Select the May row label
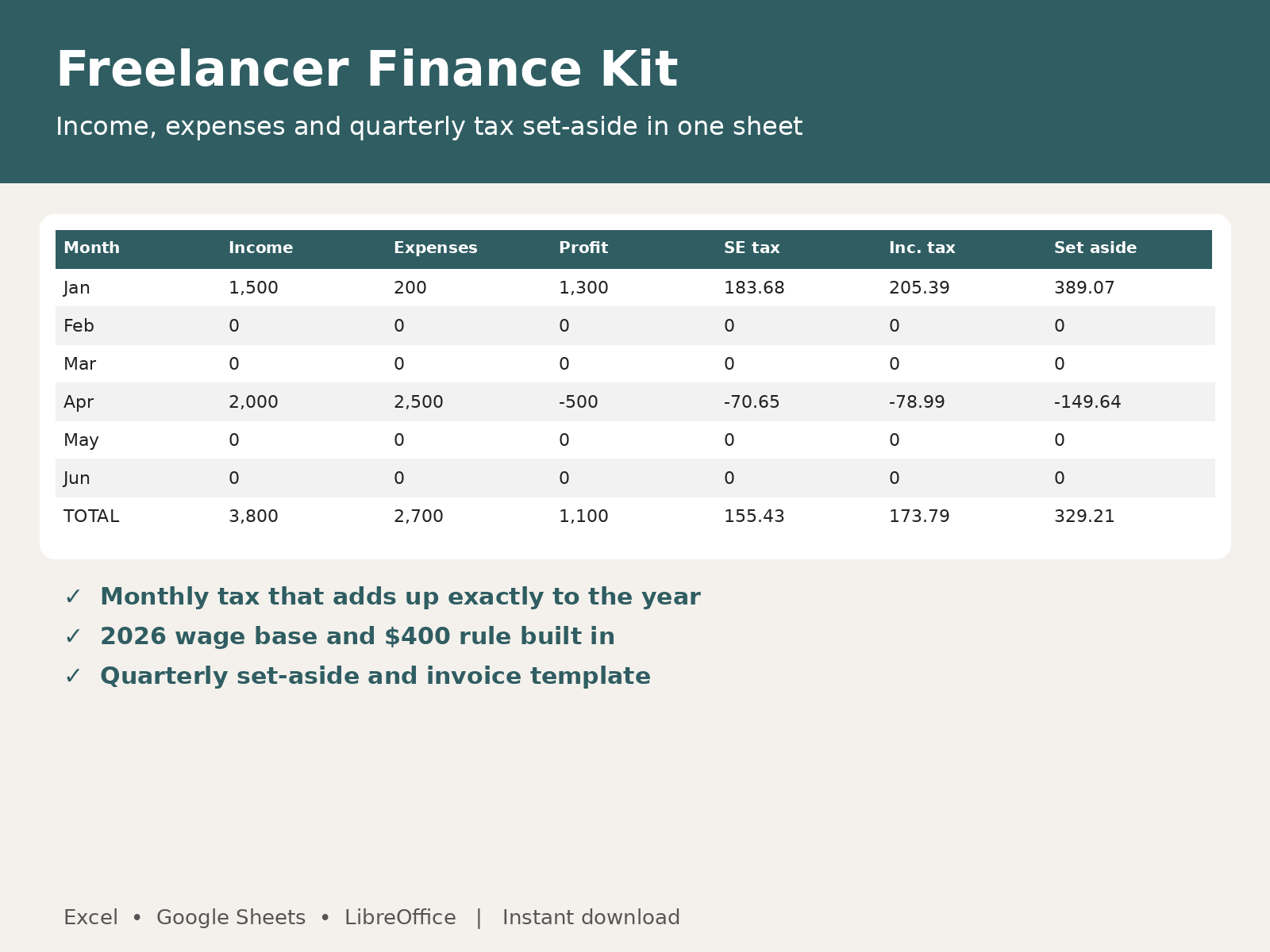The height and width of the screenshot is (952, 1270). click(x=81, y=440)
